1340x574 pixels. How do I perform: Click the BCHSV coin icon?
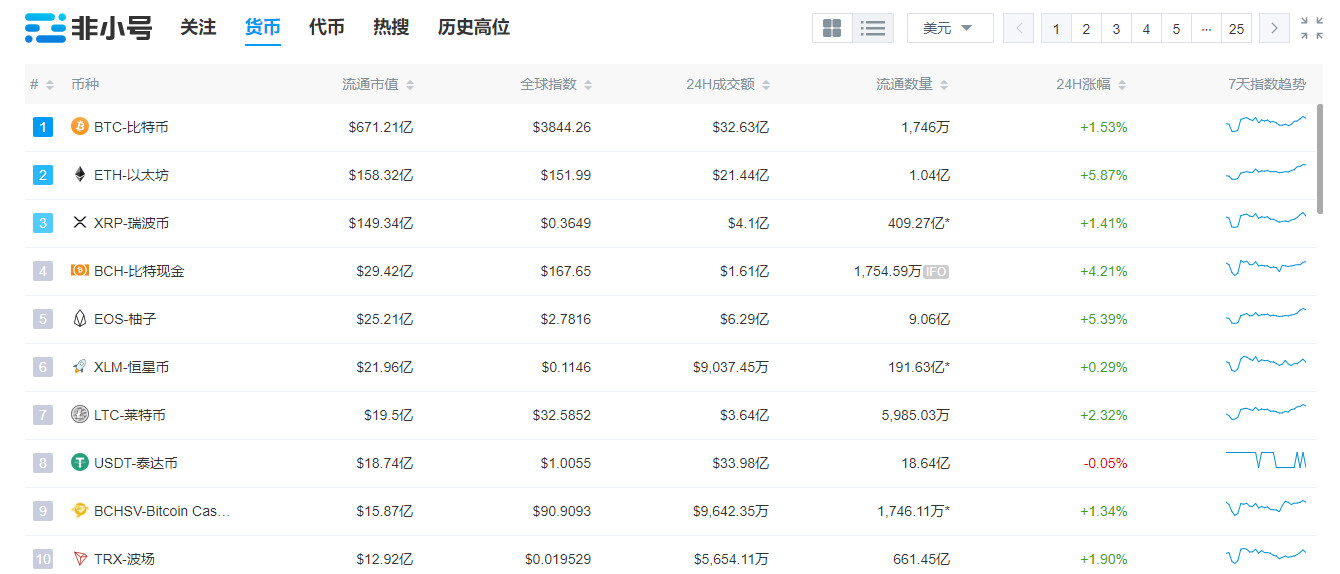tap(80, 511)
